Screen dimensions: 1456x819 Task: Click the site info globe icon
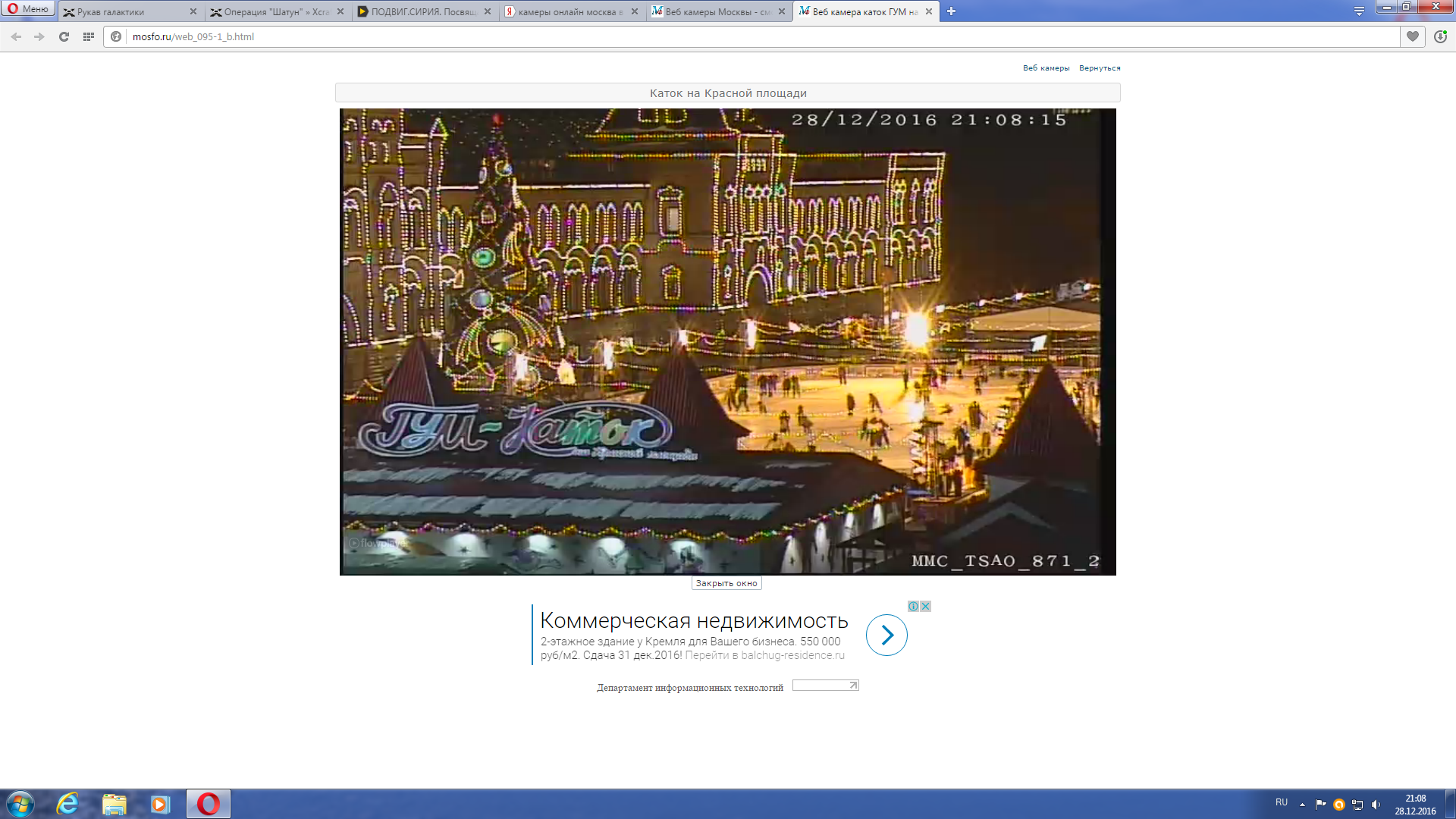tap(116, 36)
